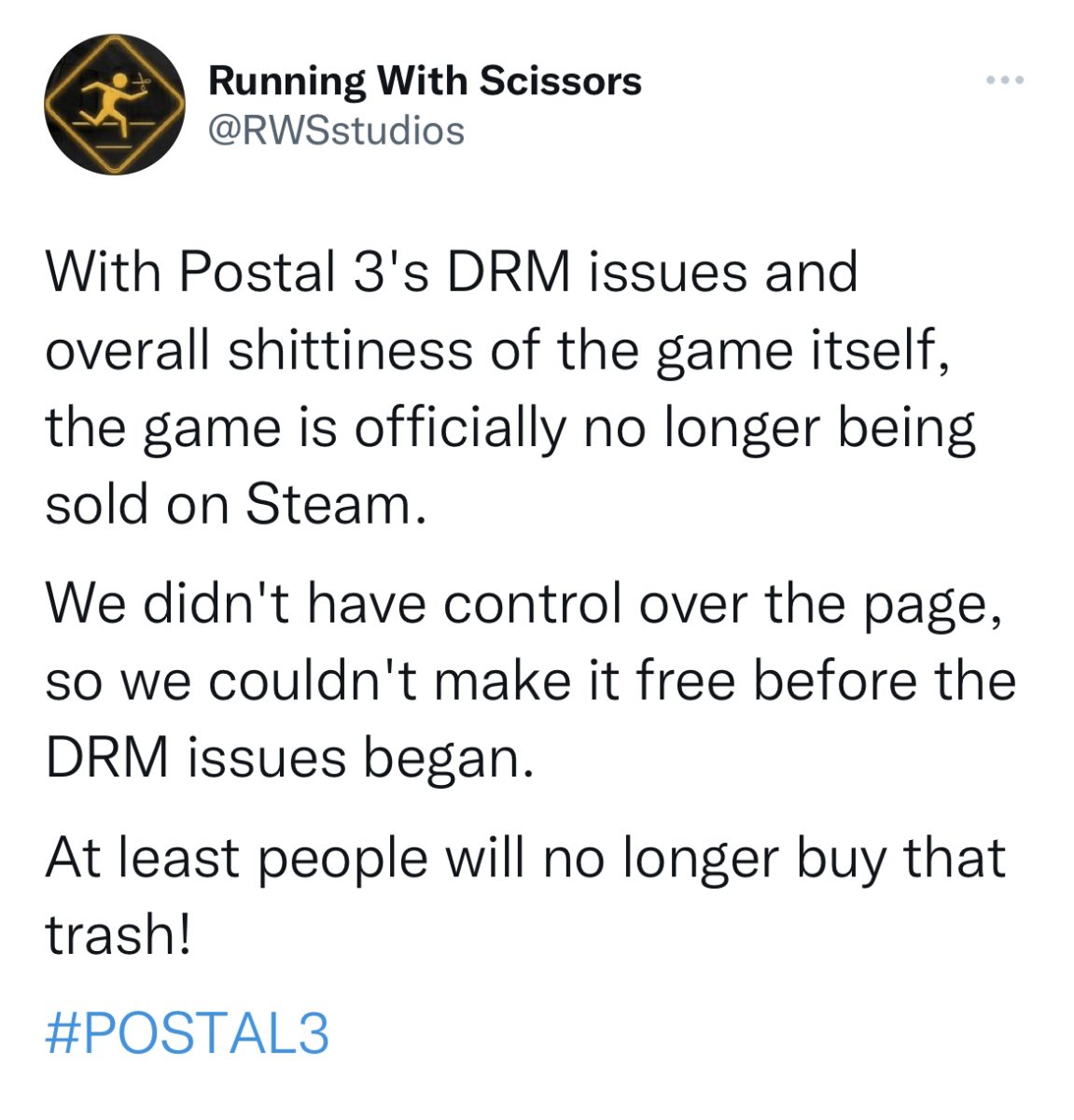Click the phrase "sold on" before Steam
The height and width of the screenshot is (1120, 1074).
[138, 505]
